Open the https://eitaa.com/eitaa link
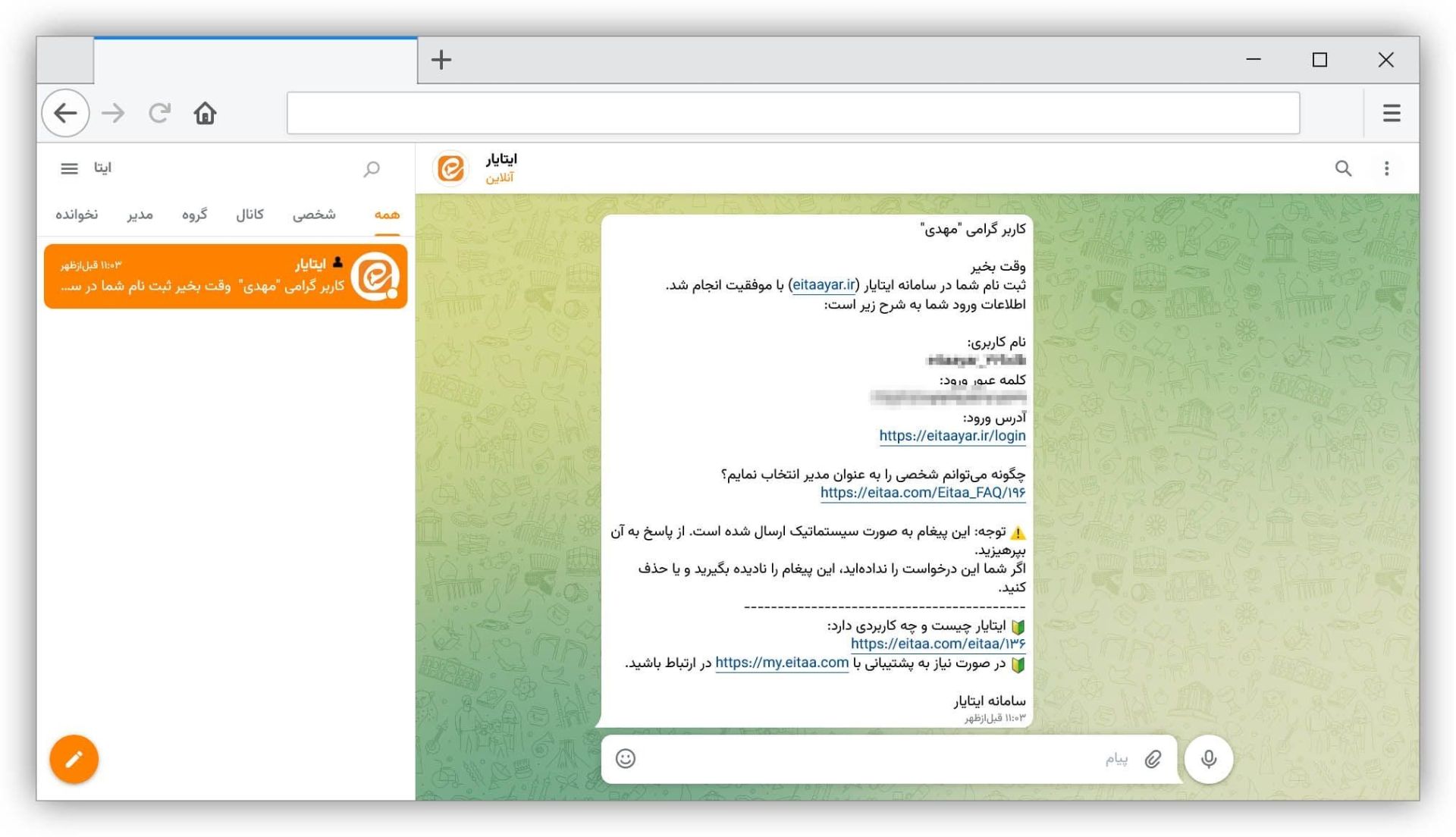The width and height of the screenshot is (1456, 837). coord(938,644)
